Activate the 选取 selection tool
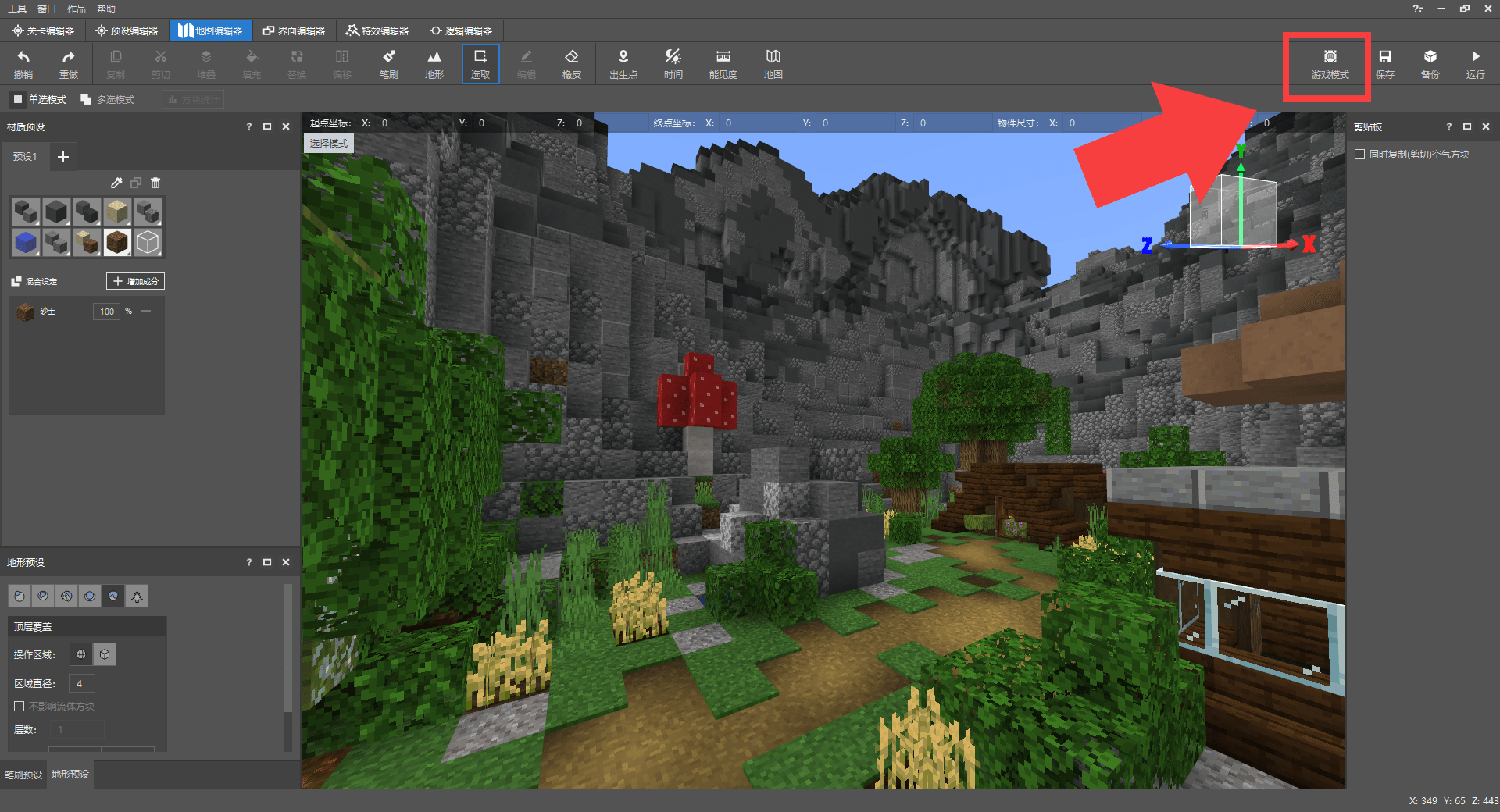This screenshot has width=1500, height=812. 480,64
